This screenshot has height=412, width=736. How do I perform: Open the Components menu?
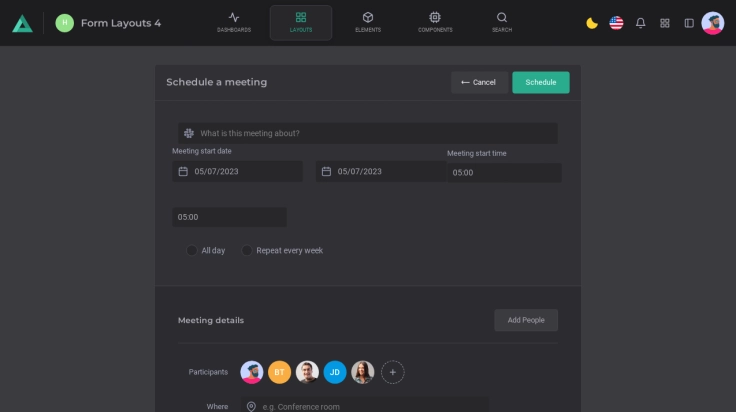434,22
